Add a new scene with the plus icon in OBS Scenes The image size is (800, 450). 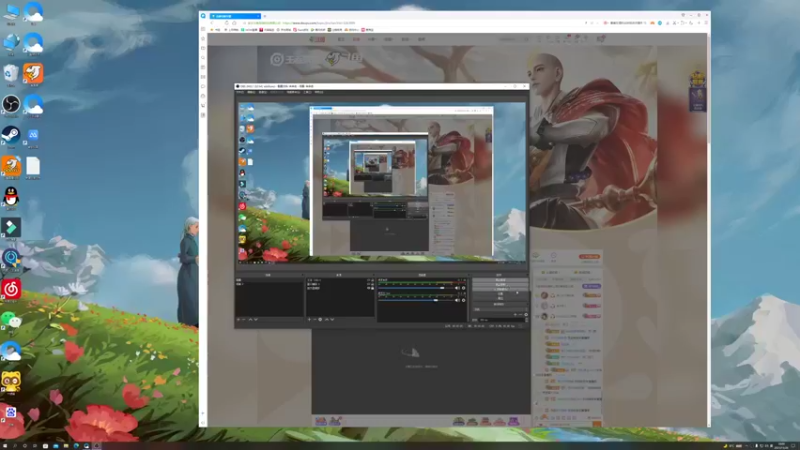238,319
